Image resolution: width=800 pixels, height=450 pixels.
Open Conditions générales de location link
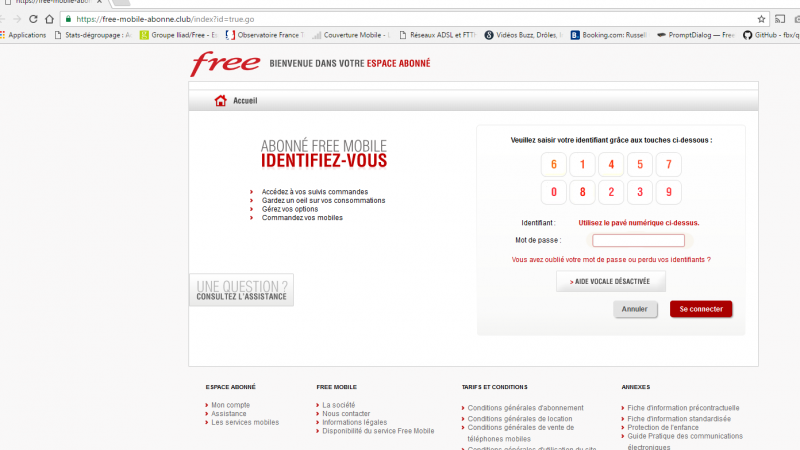click(520, 418)
